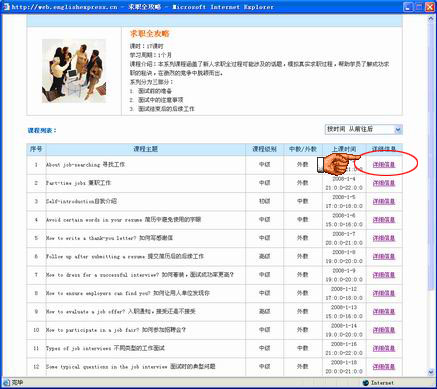Click the 课程主题 column header
The image size is (437, 389).
tap(146, 149)
